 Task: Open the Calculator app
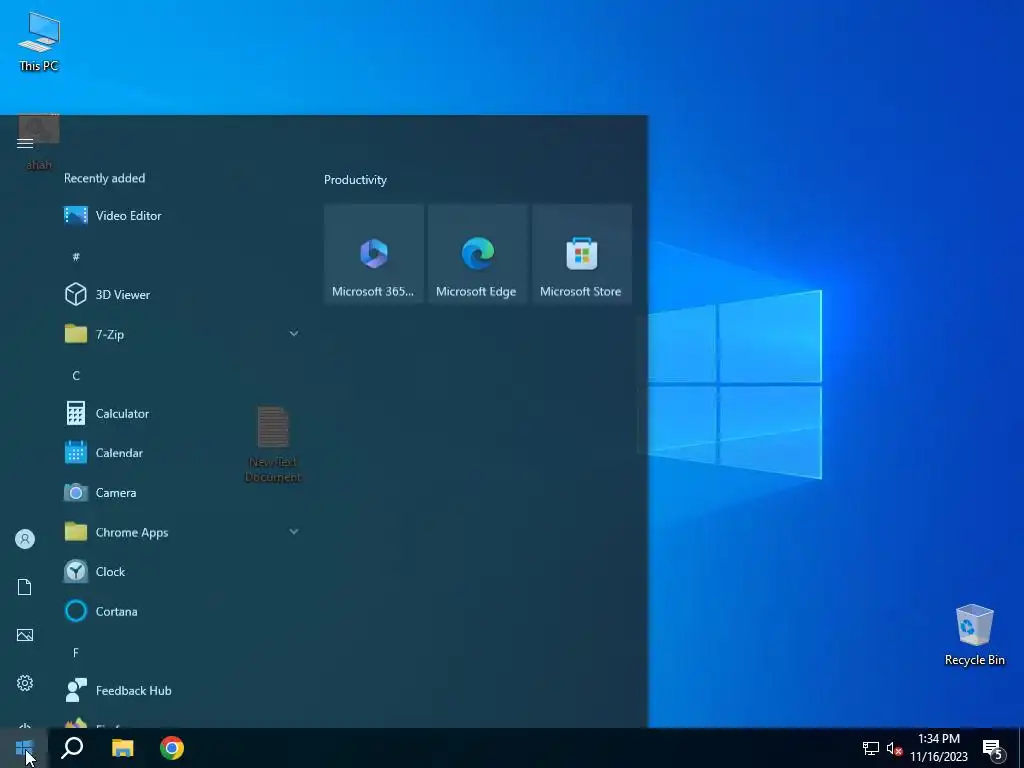(x=180, y=413)
